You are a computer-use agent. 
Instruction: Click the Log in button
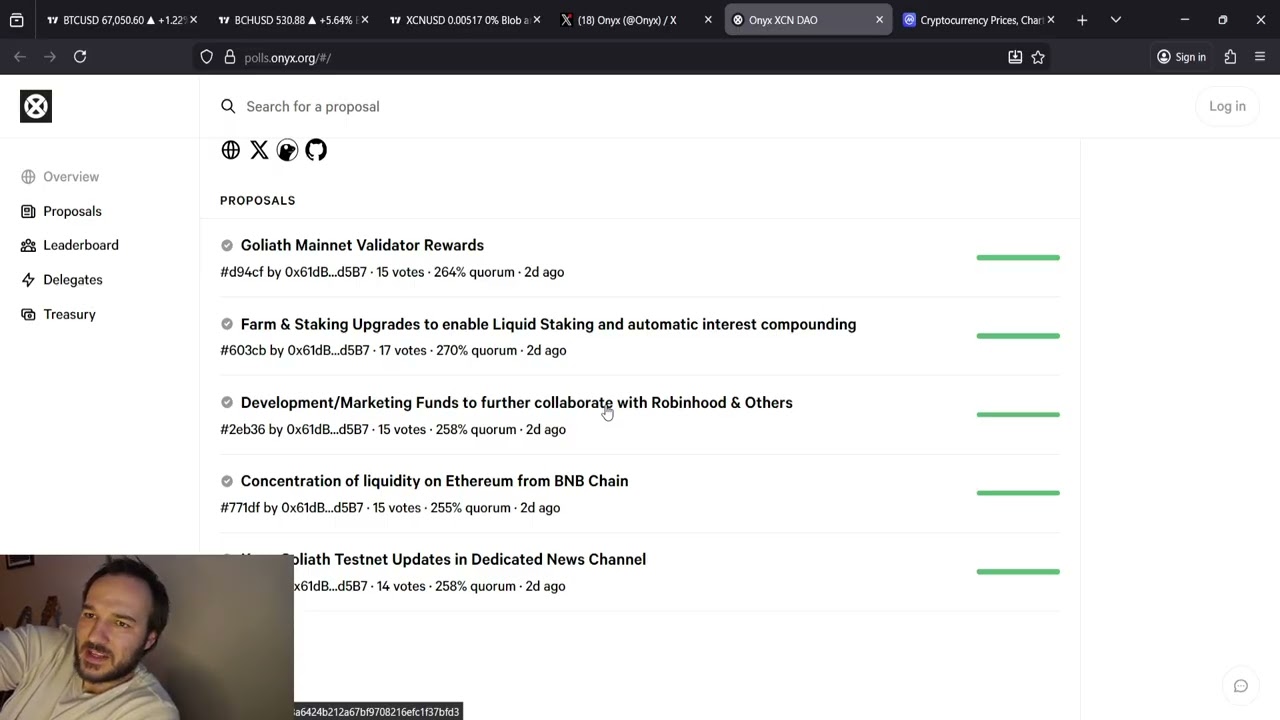click(x=1227, y=106)
